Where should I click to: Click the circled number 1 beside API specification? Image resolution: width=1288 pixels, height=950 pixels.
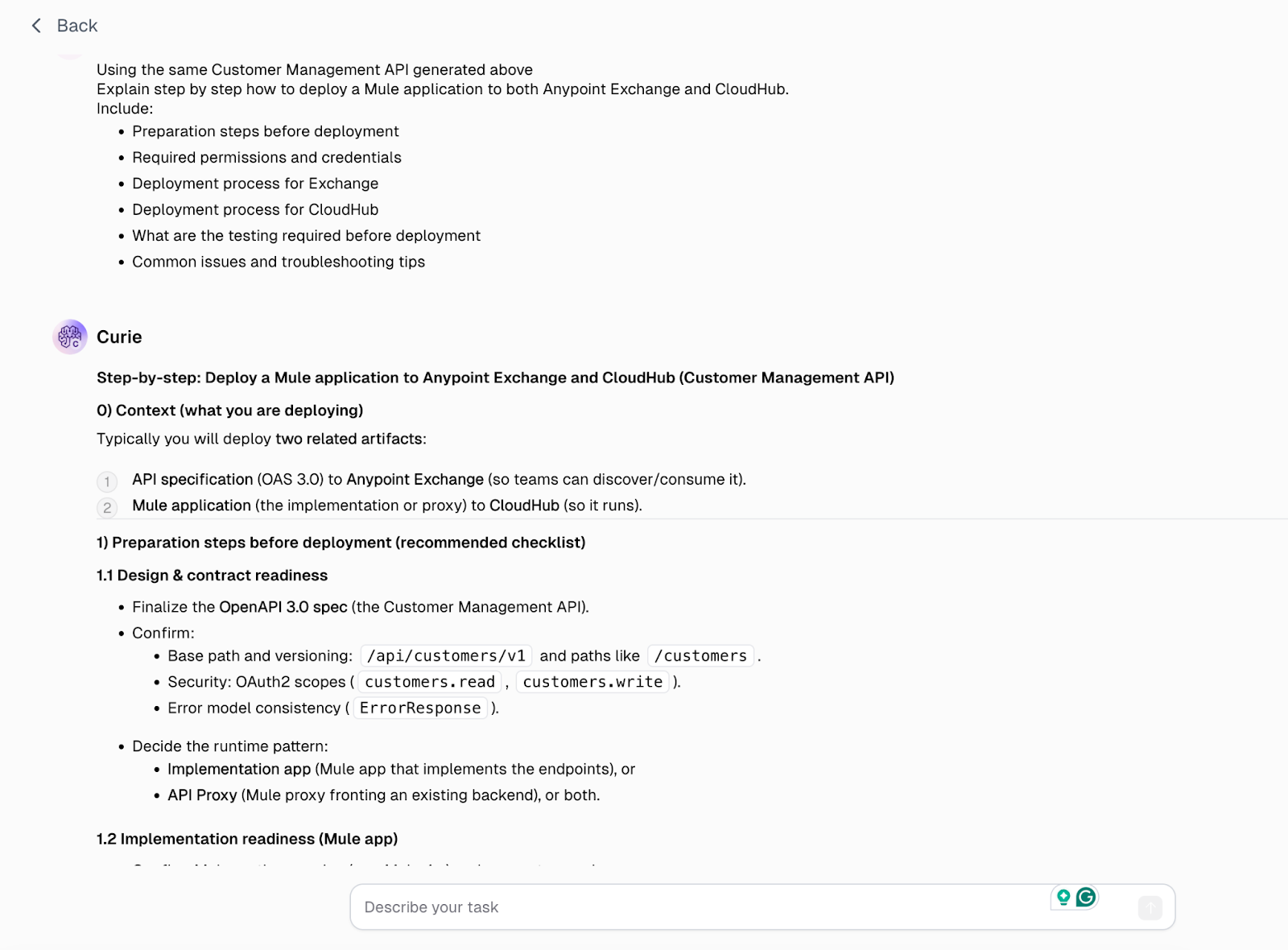pyautogui.click(x=107, y=481)
